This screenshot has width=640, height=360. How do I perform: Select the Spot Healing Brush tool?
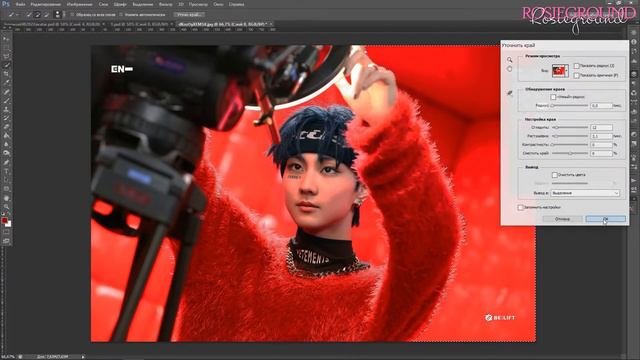[x=6, y=92]
